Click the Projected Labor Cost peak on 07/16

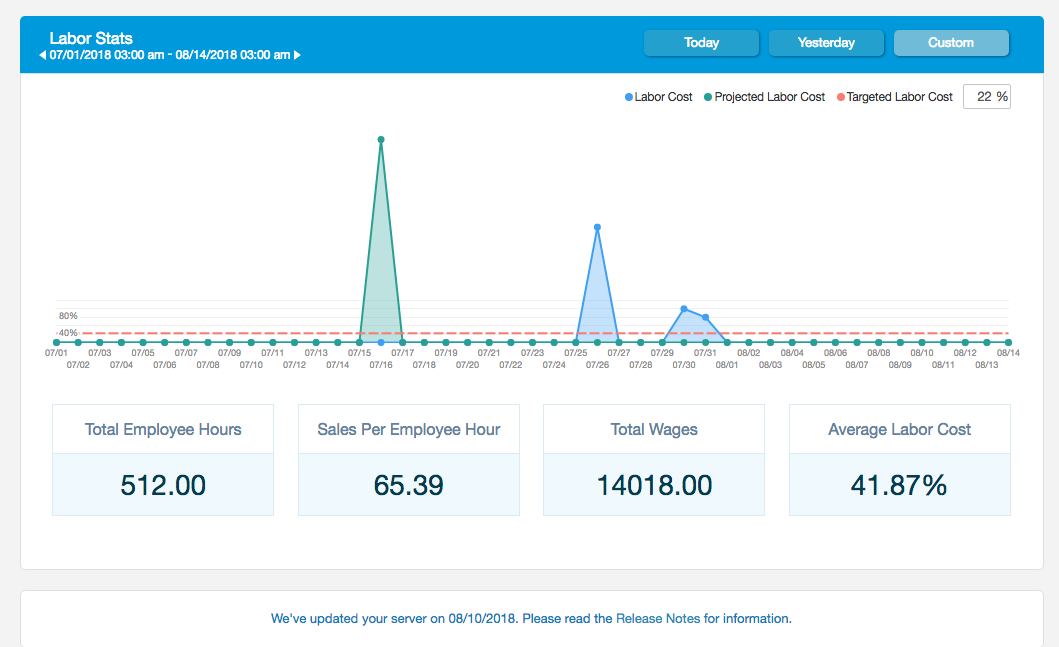(x=381, y=140)
